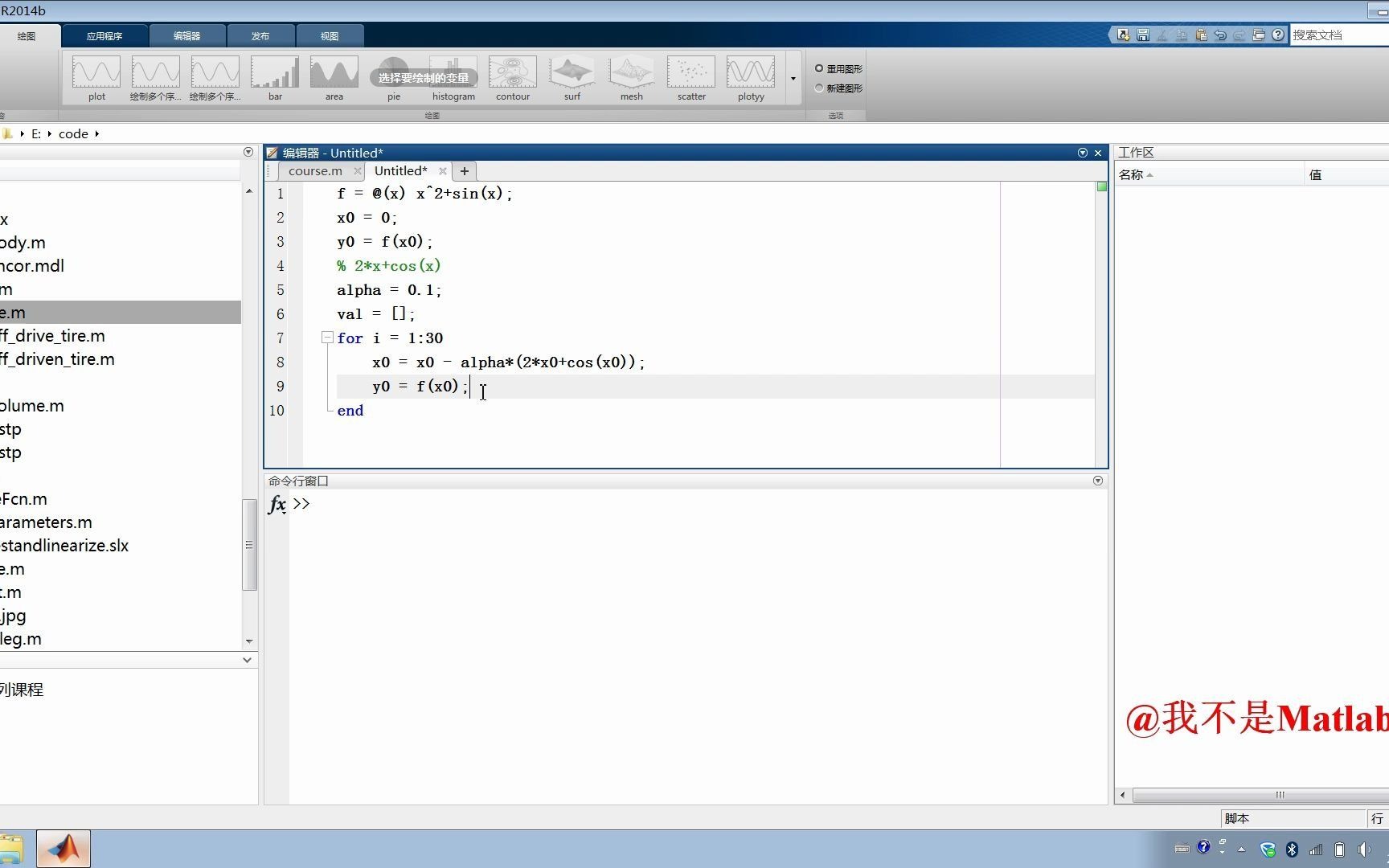Screen dimensions: 1389x868
Task: Click the file list scroll down arrow
Action: (249, 641)
